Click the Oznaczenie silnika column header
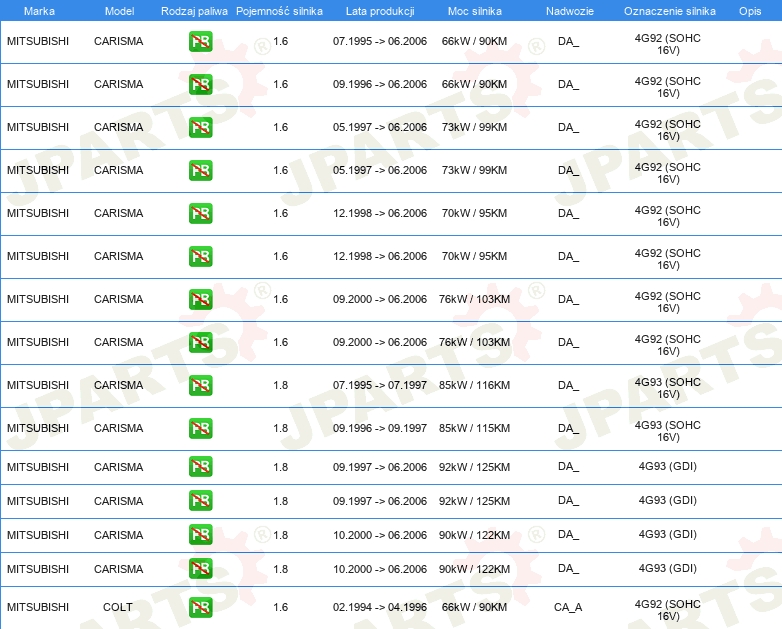Screen dimensions: 782x629 [x=670, y=11]
